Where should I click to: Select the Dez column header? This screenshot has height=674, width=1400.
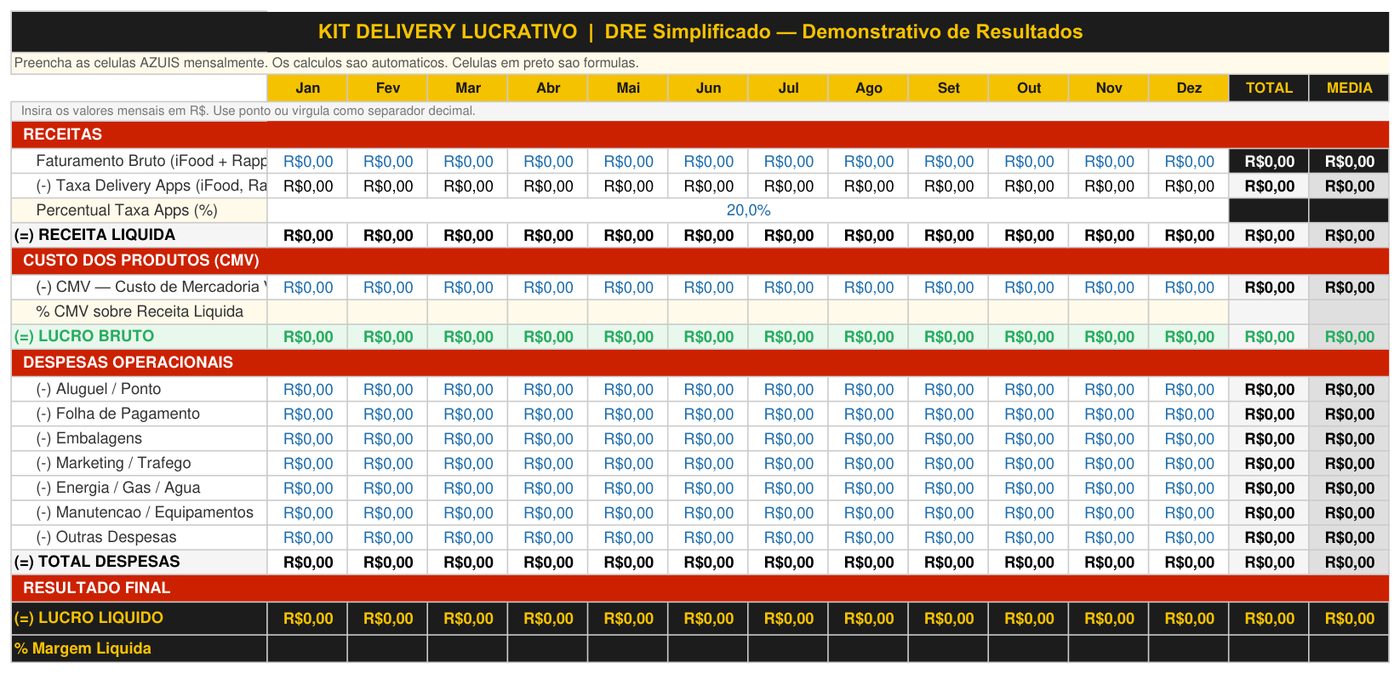(1189, 88)
